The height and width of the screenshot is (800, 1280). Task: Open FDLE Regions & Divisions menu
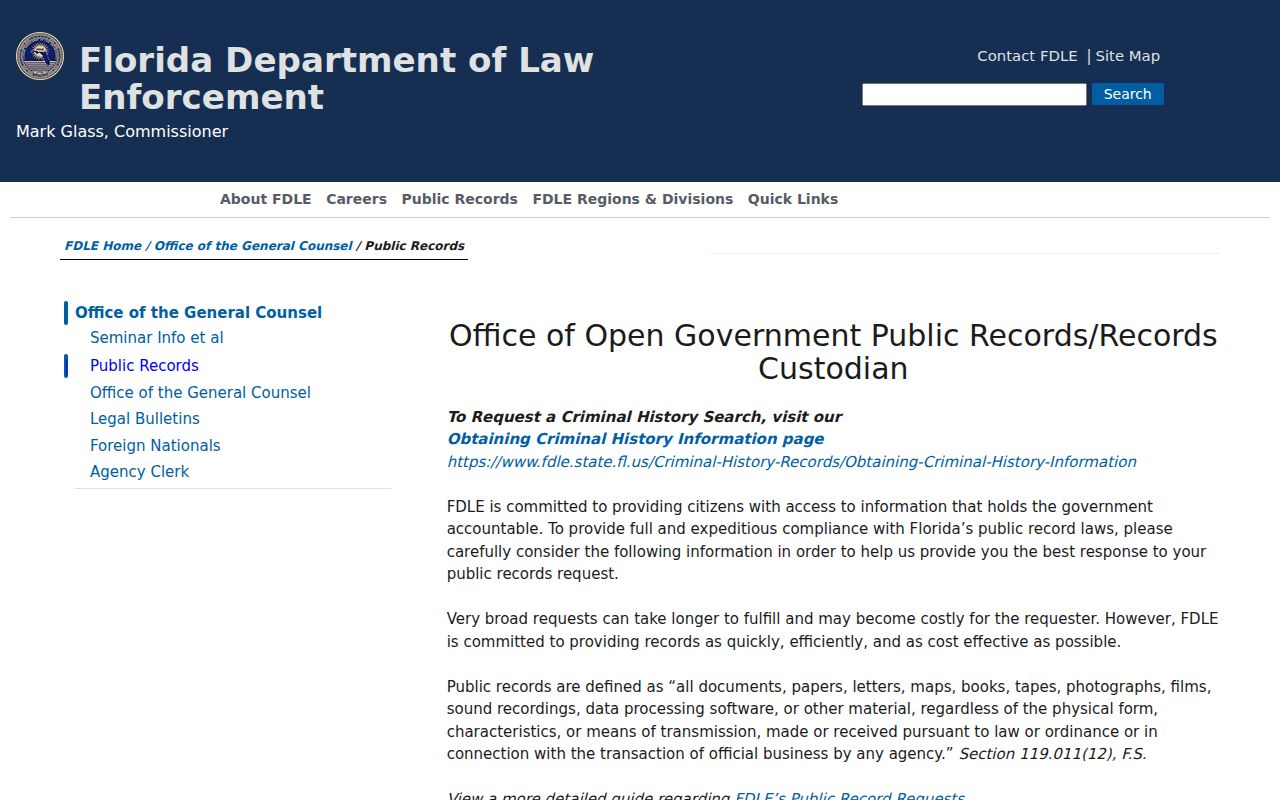[x=633, y=199]
